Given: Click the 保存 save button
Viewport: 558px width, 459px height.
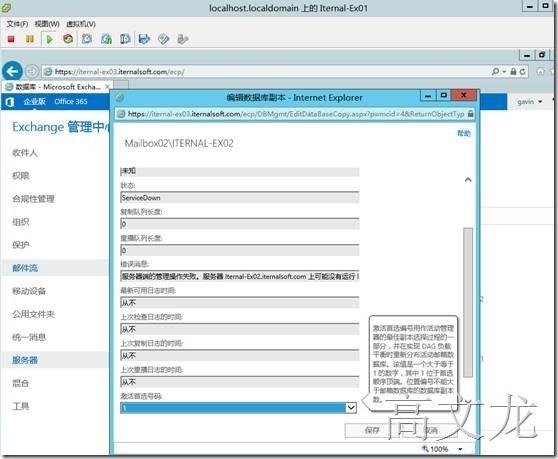Looking at the screenshot, I should tap(372, 431).
